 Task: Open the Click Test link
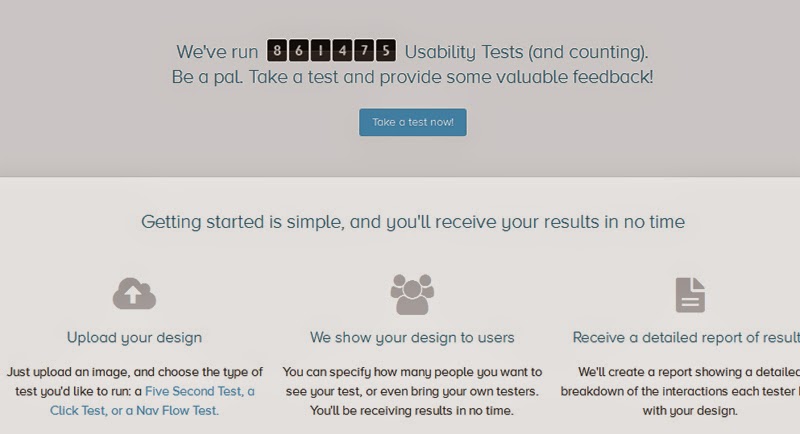79,411
